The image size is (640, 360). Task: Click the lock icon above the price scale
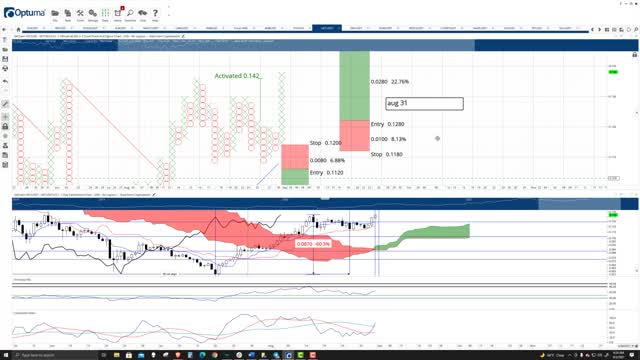pyautogui.click(x=635, y=54)
